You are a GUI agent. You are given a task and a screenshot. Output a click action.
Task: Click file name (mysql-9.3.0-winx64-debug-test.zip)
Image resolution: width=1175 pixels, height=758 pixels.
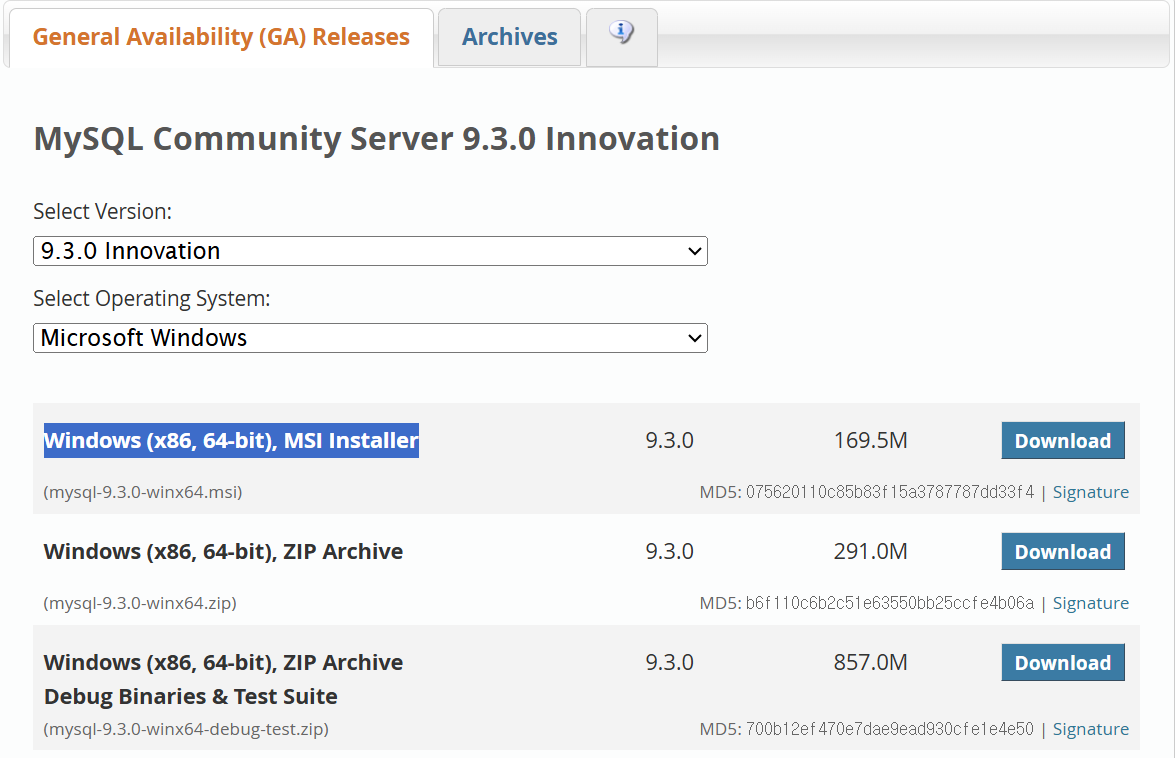pyautogui.click(x=186, y=729)
